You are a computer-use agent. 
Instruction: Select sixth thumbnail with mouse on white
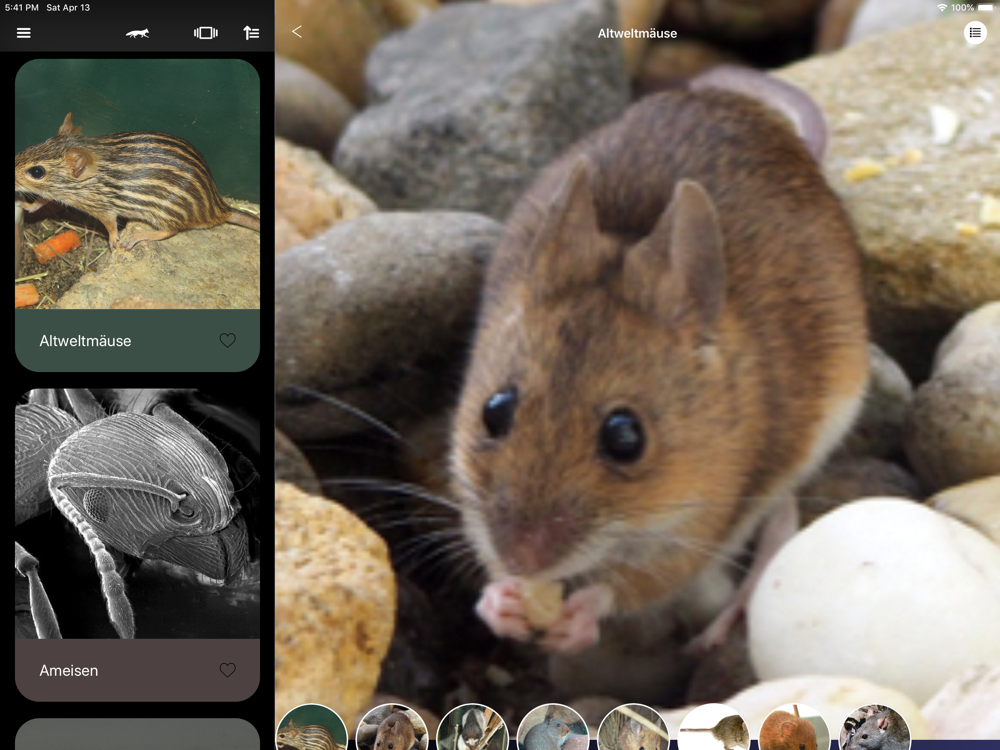714,728
